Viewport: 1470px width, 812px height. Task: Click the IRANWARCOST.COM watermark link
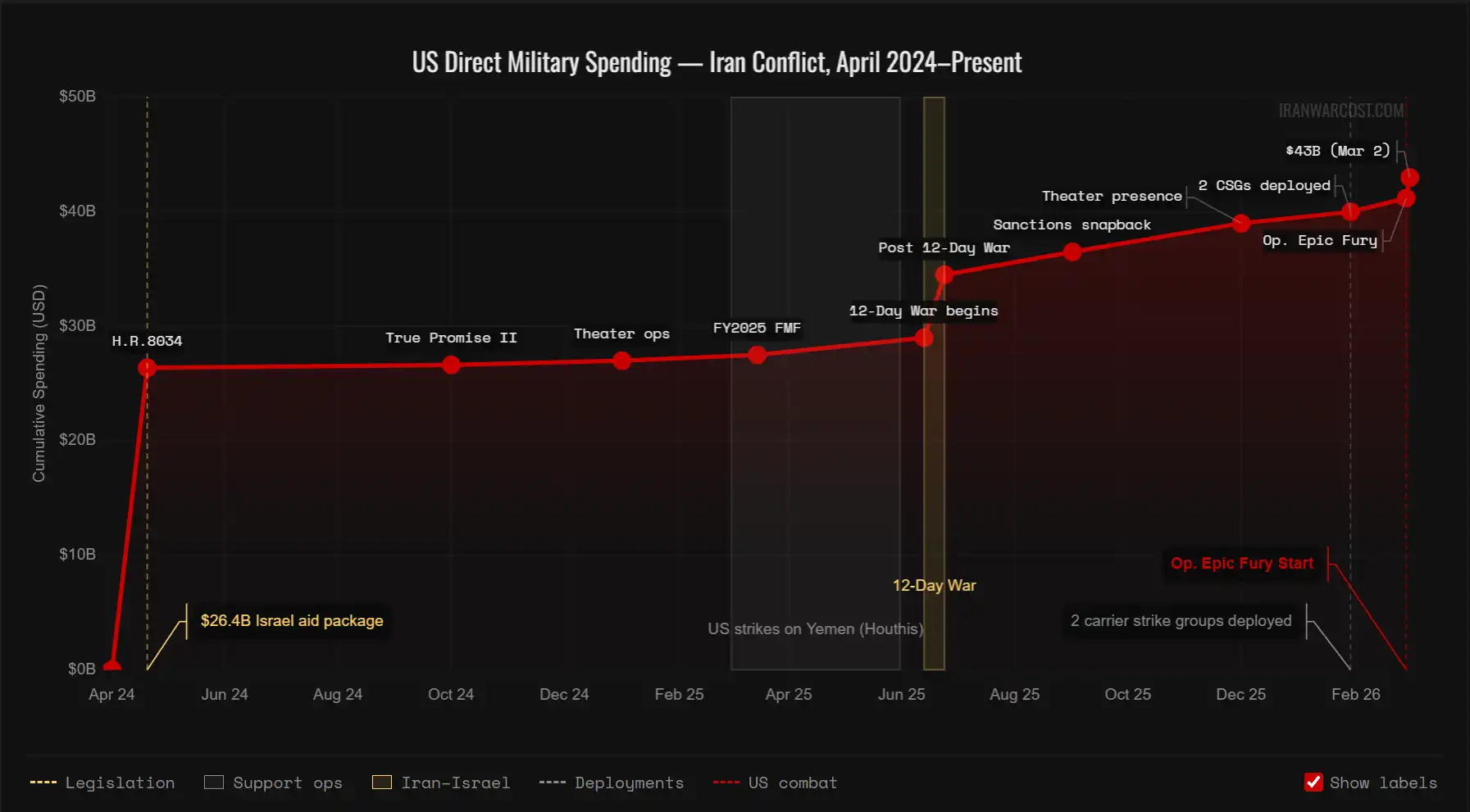1340,111
